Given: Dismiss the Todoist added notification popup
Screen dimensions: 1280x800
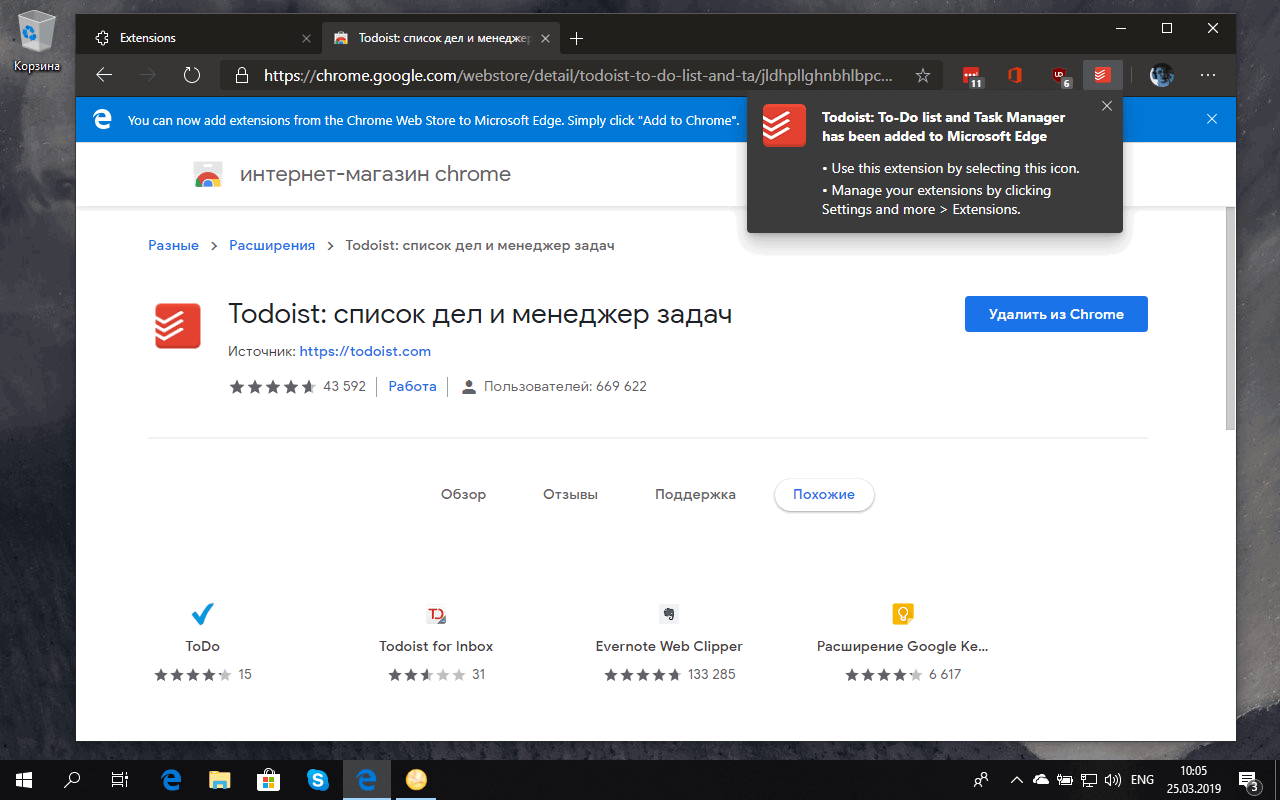Looking at the screenshot, I should tap(1106, 106).
